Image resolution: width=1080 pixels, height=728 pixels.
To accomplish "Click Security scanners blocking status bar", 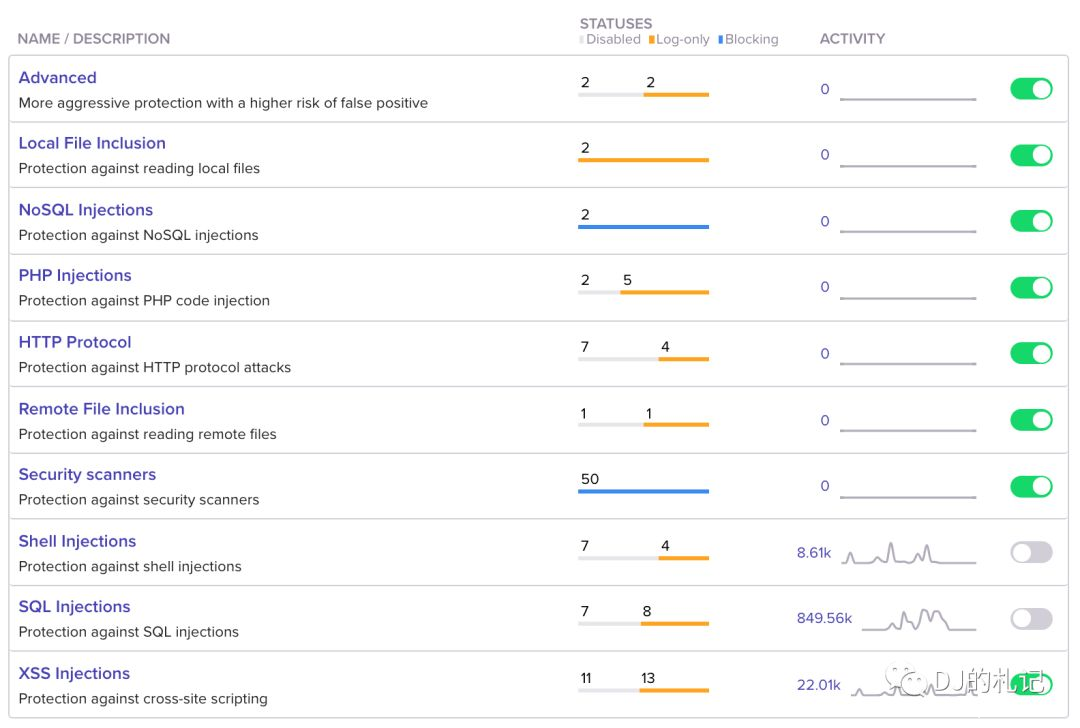I will tap(643, 491).
